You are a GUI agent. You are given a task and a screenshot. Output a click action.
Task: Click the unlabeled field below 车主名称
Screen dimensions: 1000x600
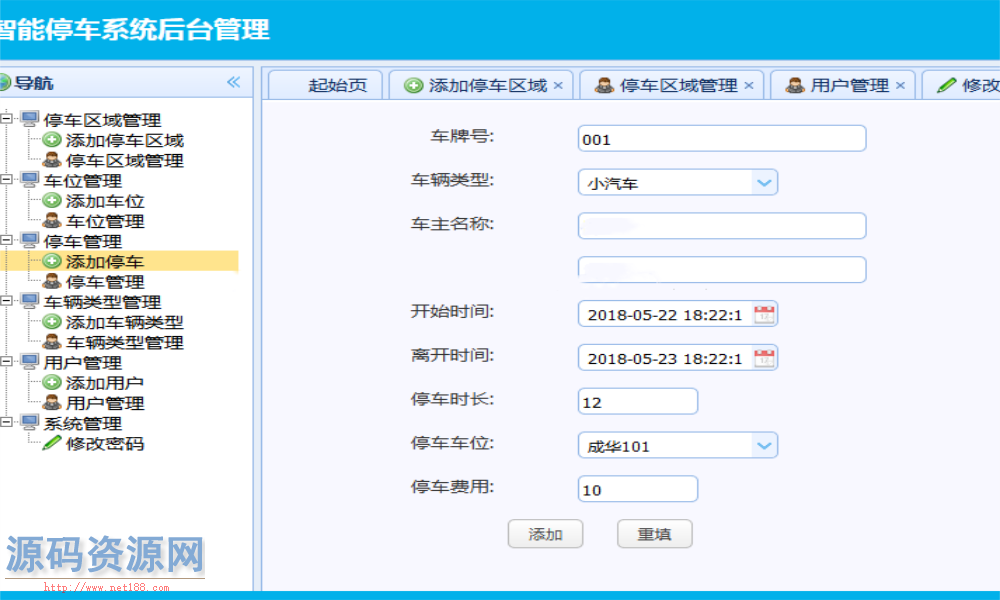click(722, 270)
